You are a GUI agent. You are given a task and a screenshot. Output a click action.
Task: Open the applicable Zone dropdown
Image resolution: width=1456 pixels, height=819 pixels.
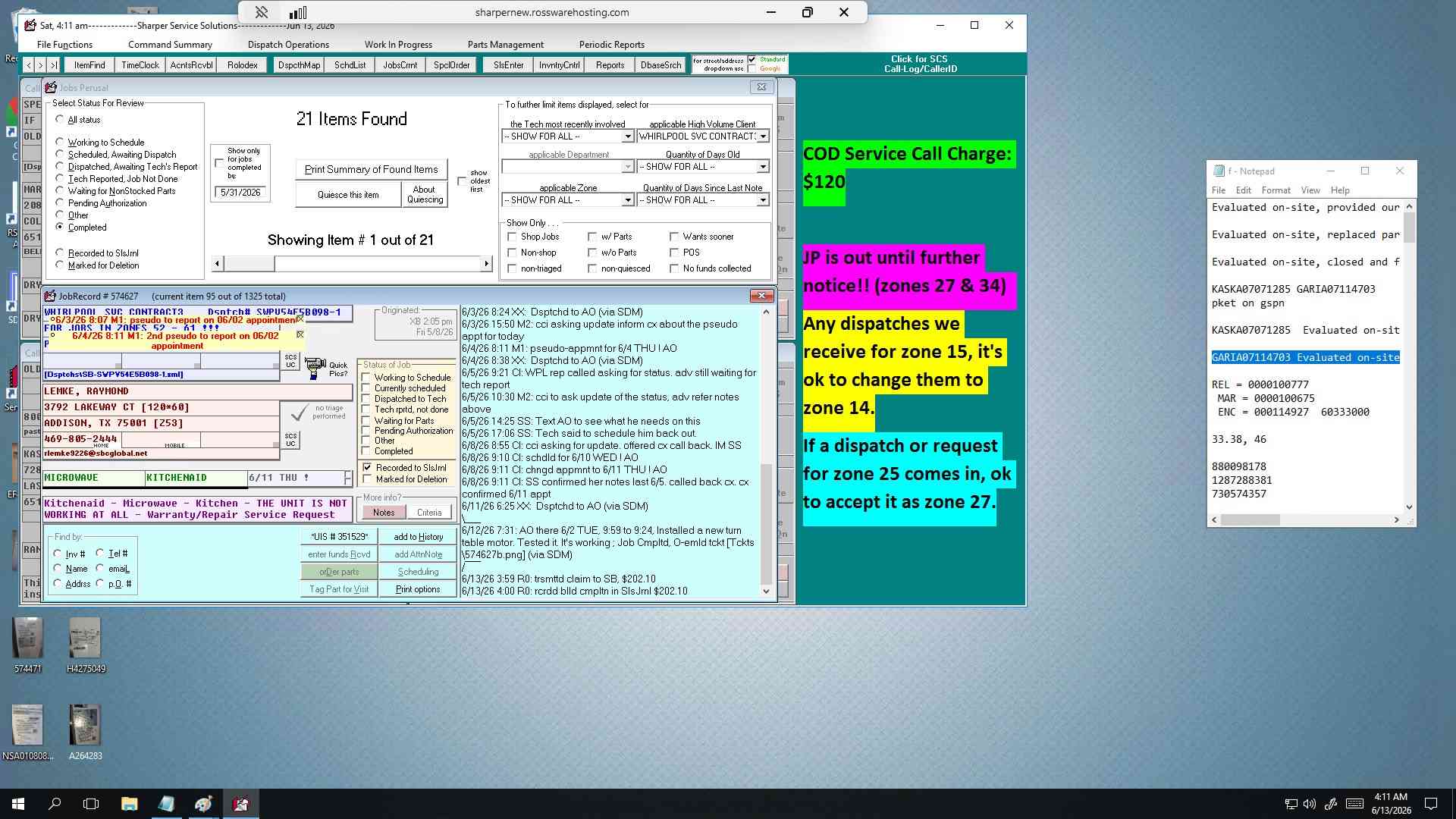click(627, 200)
